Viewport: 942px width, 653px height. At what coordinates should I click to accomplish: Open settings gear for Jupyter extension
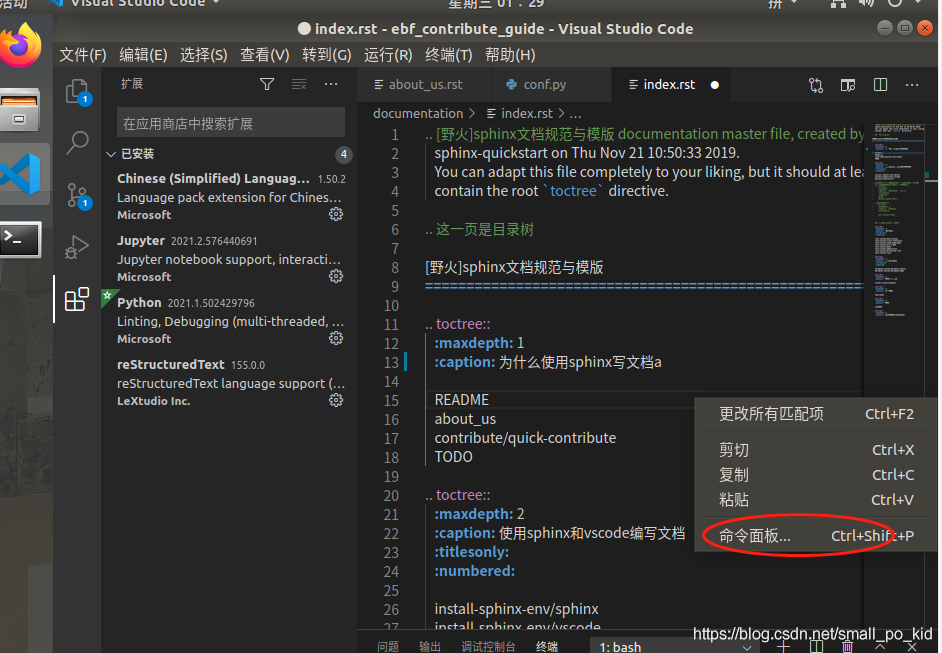(336, 276)
